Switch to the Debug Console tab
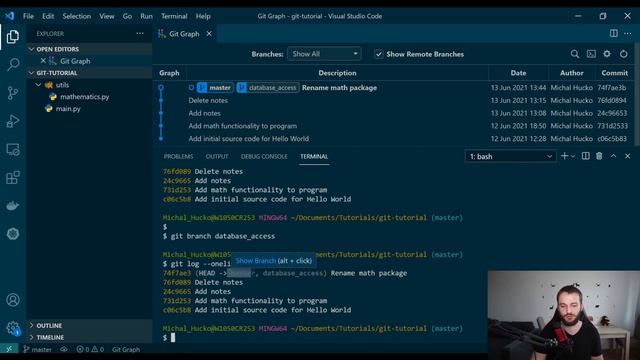 coord(264,156)
